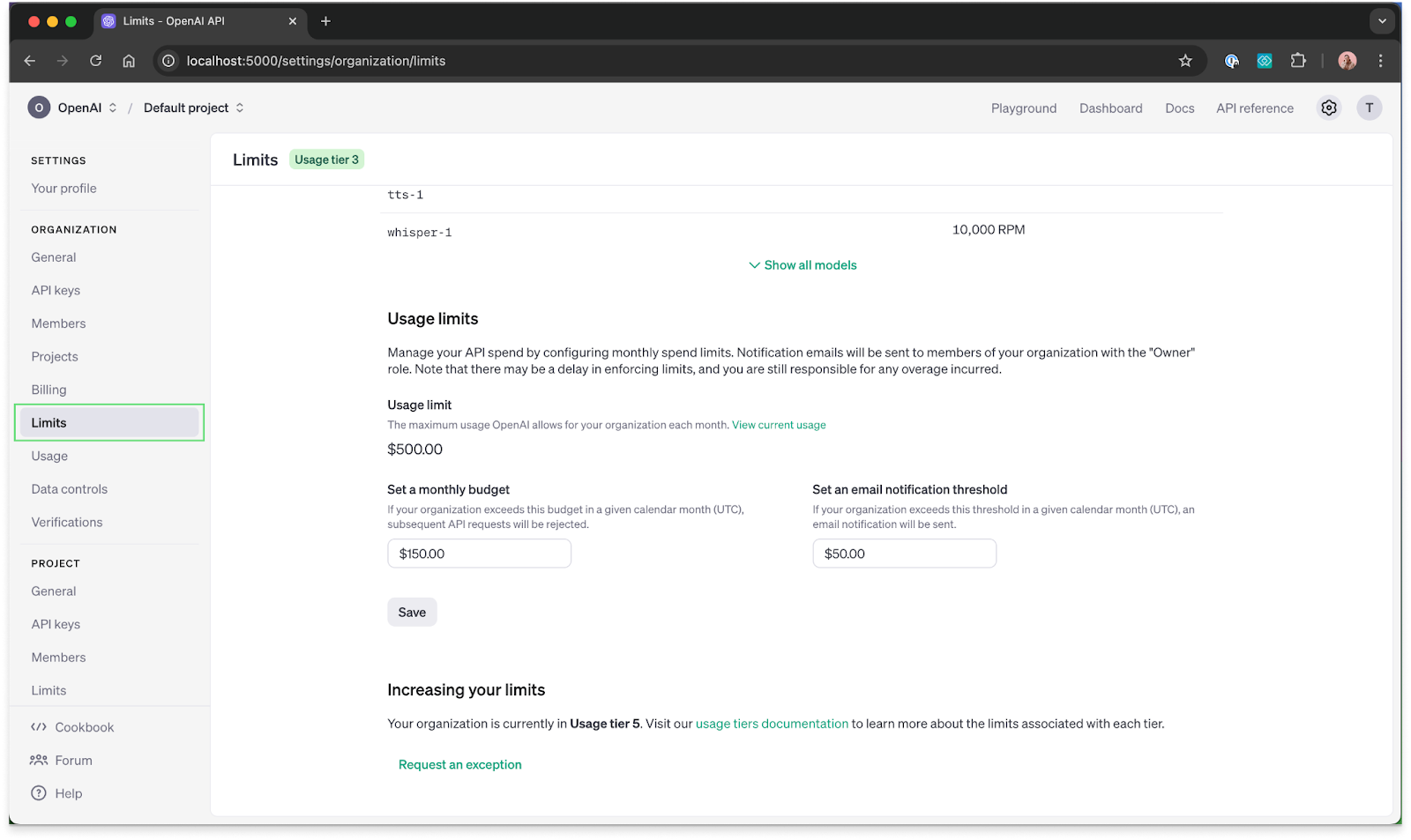The image size is (1411, 840).
Task: Open the Chrome profile picture
Action: [1348, 61]
